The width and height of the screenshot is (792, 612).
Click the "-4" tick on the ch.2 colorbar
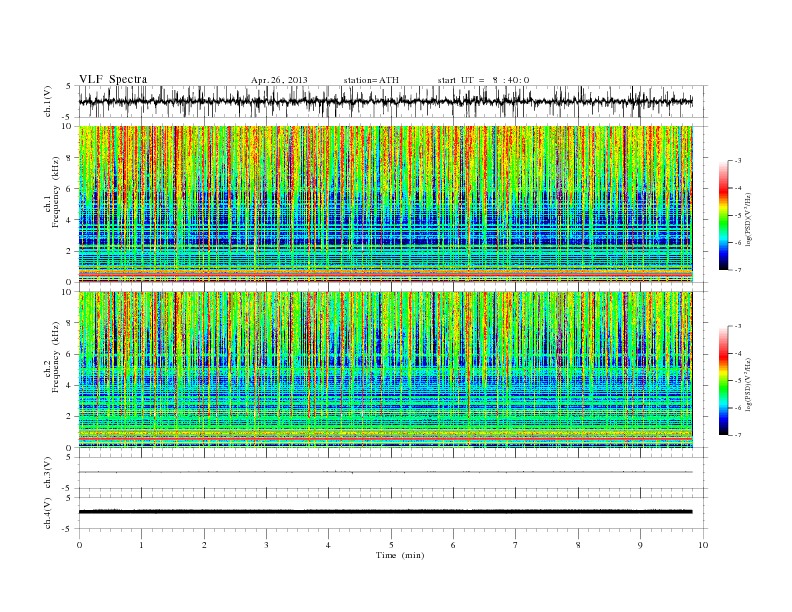[x=738, y=353]
